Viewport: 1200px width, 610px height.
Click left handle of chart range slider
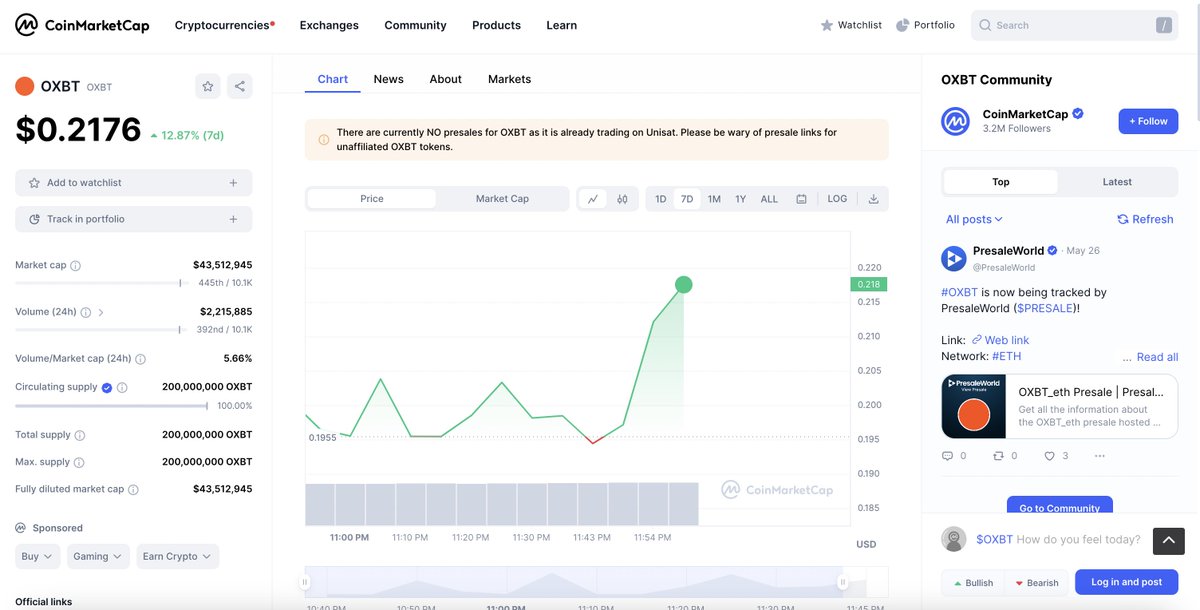(x=306, y=582)
